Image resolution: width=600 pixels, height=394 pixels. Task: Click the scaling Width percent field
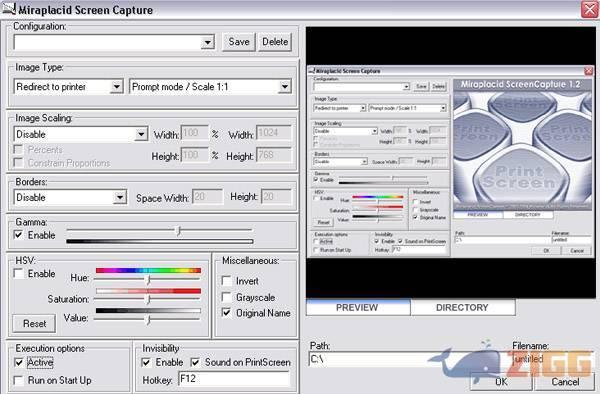click(195, 133)
